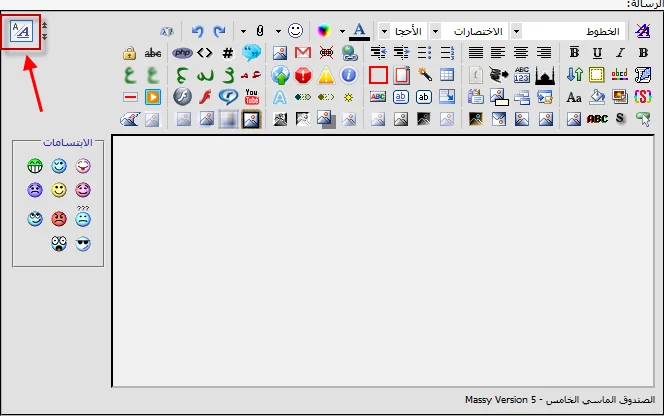Open the الاختصارات shortcuts dropdown
The width and height of the screenshot is (664, 416).
[x=475, y=31]
